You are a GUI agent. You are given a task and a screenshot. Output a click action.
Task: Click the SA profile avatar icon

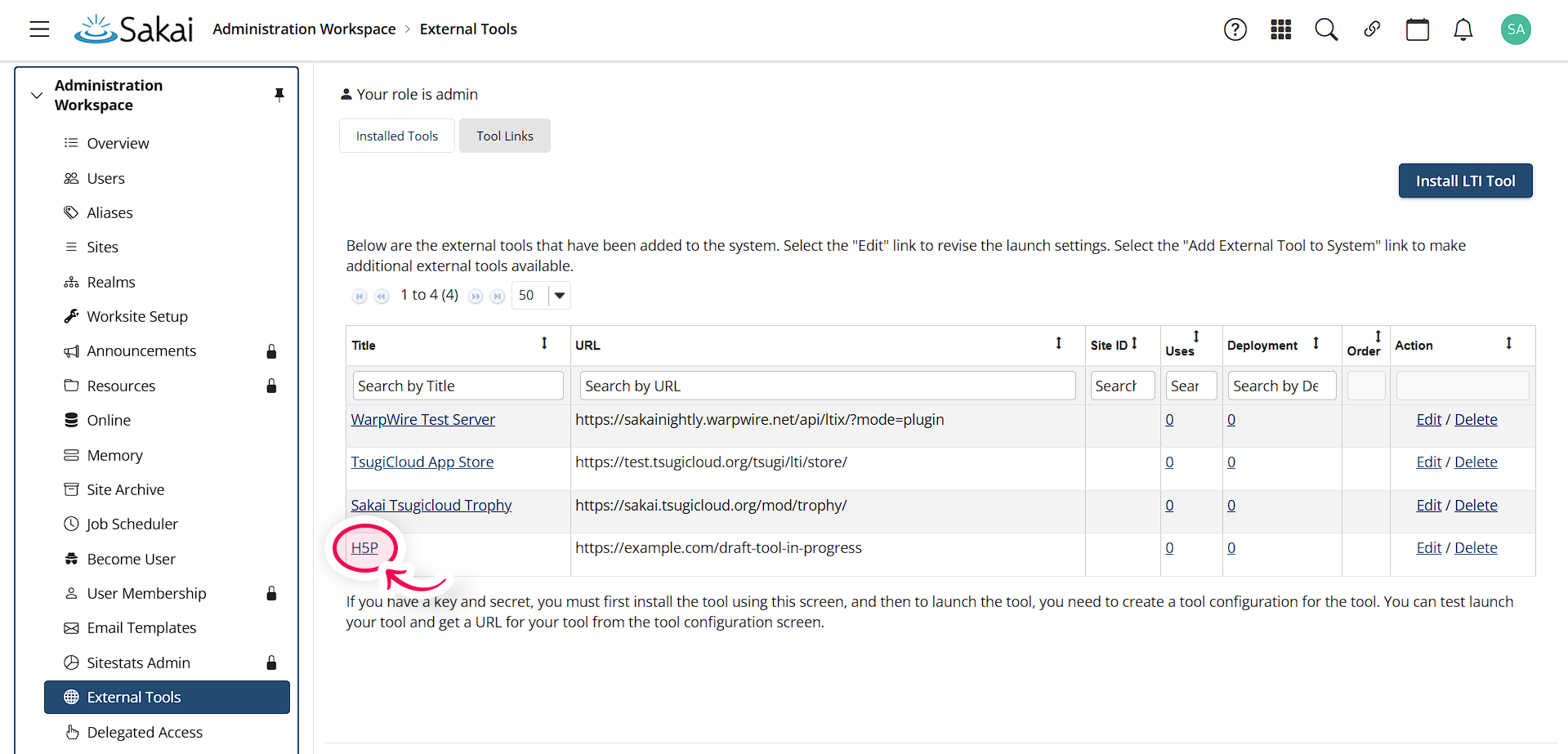pyautogui.click(x=1516, y=29)
